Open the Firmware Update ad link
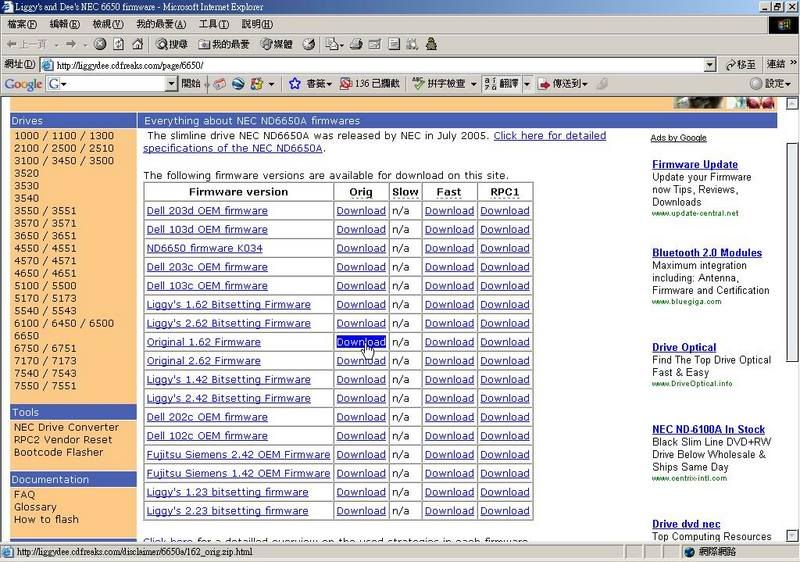 tap(695, 164)
